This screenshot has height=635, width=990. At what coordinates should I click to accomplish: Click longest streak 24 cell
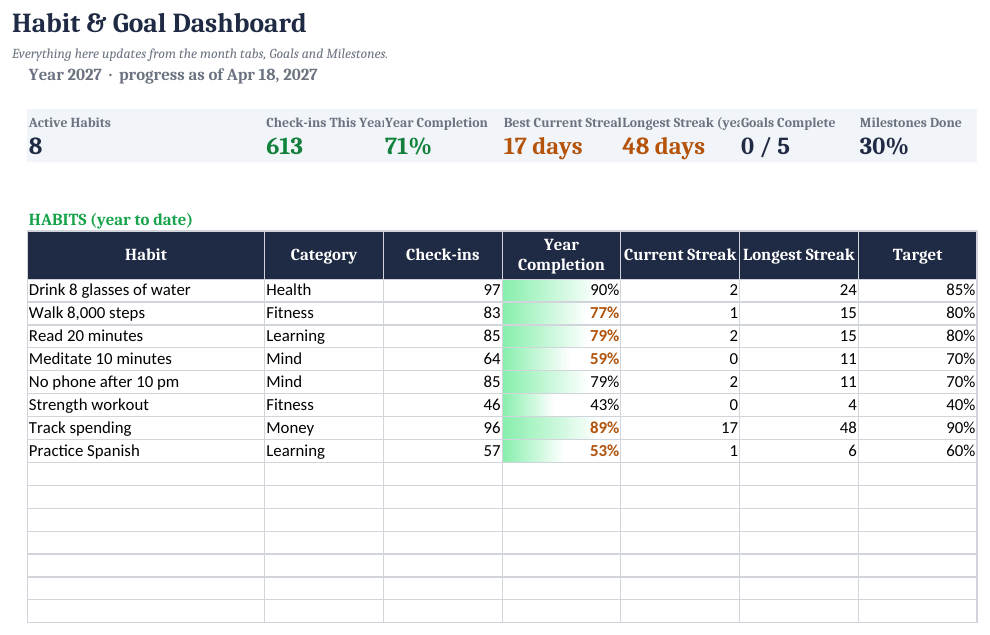click(799, 290)
